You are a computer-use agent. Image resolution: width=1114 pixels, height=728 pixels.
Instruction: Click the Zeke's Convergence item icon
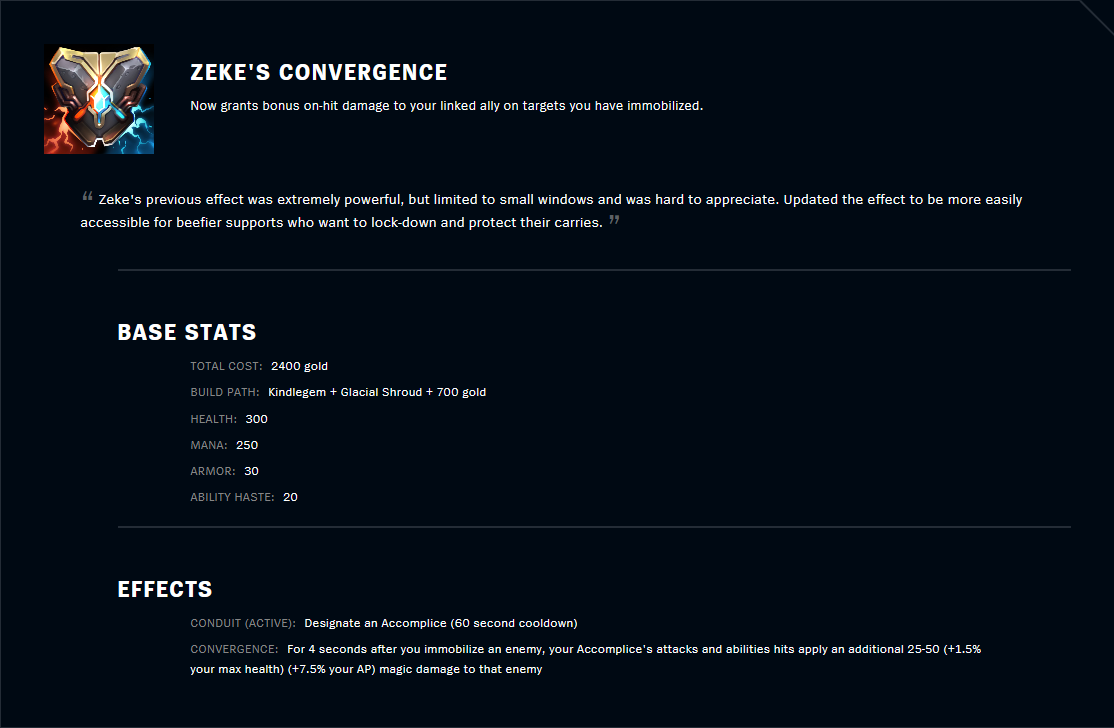[x=99, y=99]
